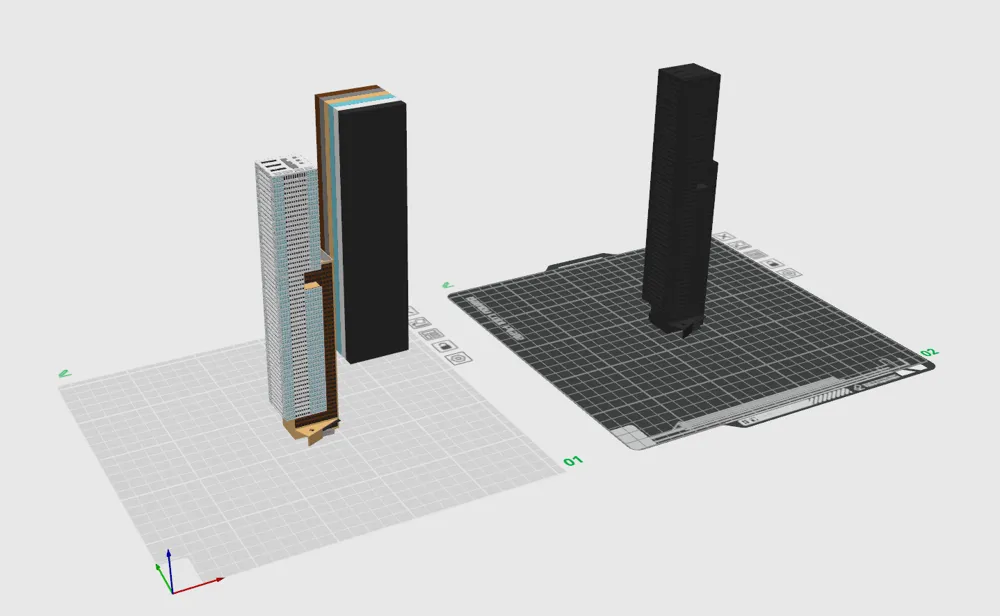Unlock plate 02 with its padlock icon
This screenshot has width=1000, height=616.
coord(773,264)
